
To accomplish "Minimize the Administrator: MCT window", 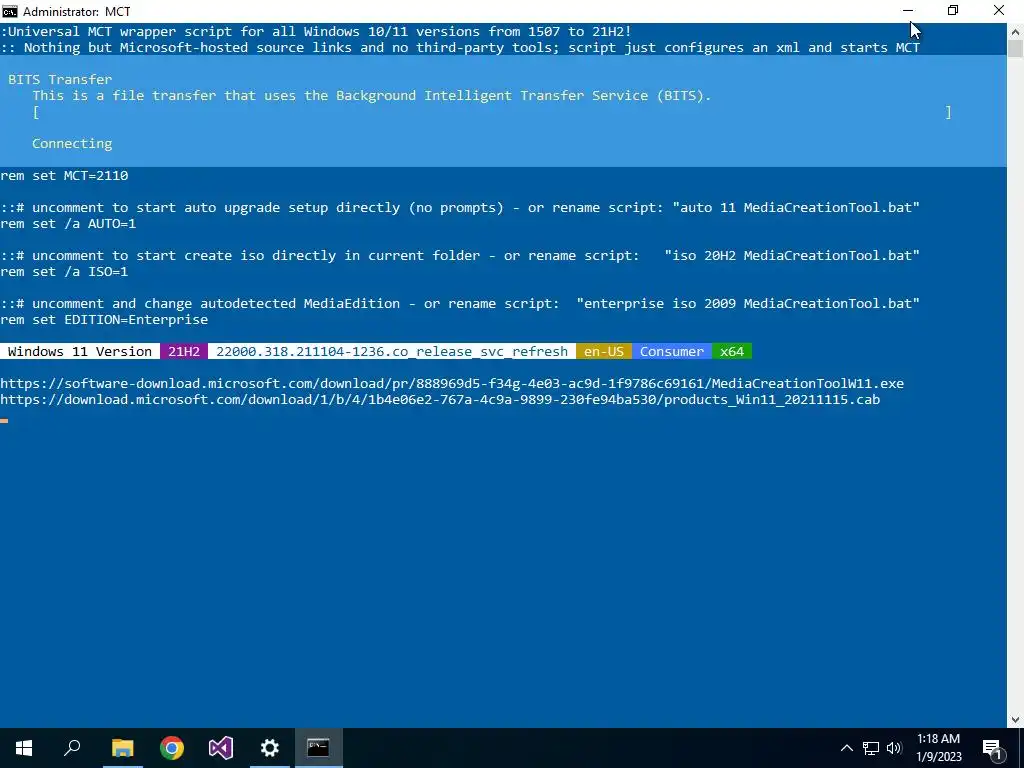I will [908, 11].
